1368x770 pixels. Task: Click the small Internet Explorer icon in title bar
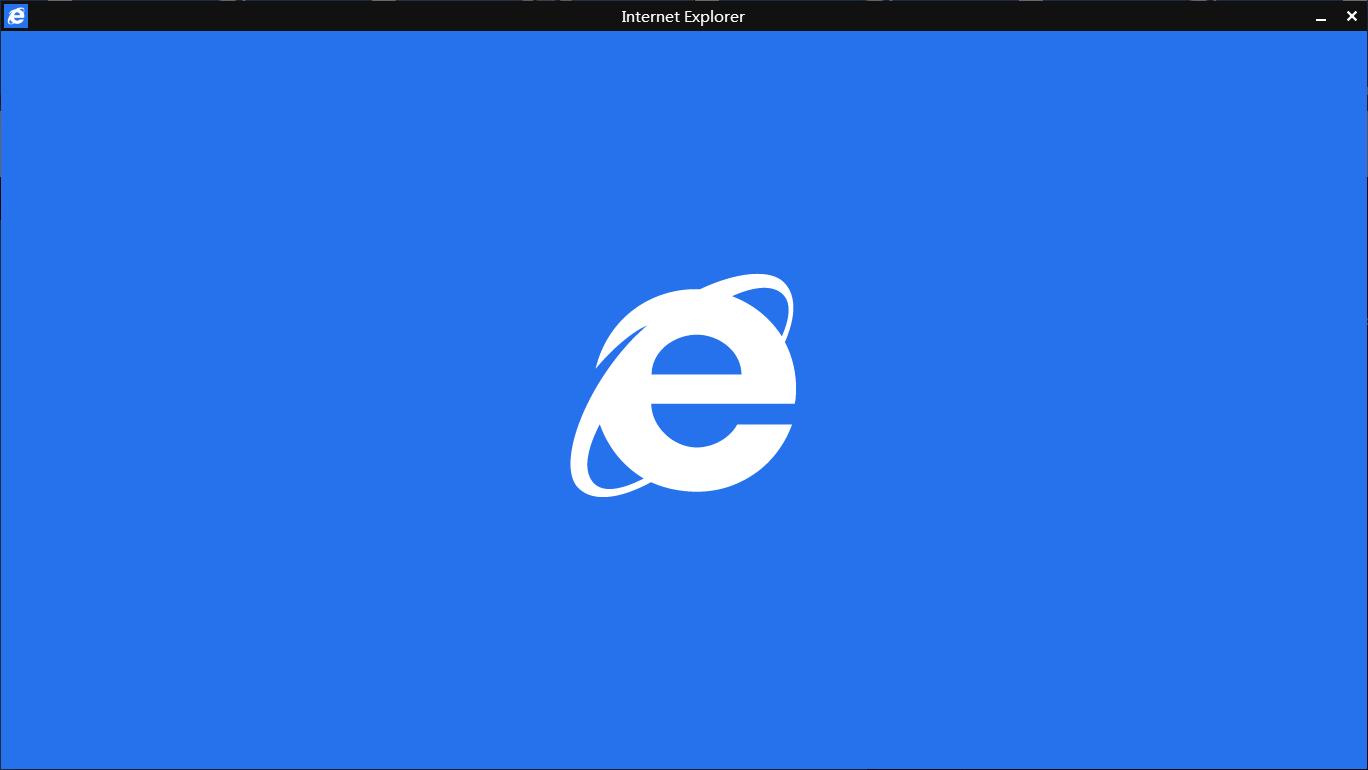click(x=16, y=16)
